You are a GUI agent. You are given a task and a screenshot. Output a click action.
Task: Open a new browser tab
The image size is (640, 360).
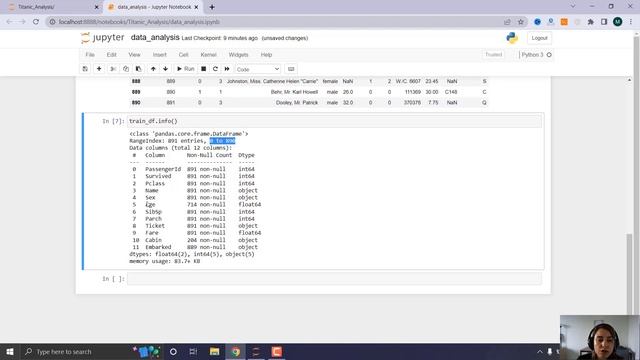coord(212,7)
